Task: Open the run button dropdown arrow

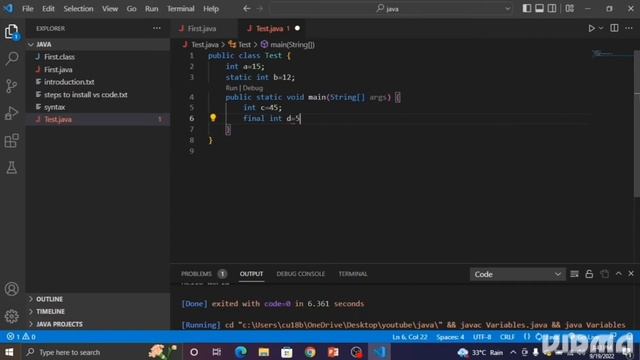Action: 601,28
